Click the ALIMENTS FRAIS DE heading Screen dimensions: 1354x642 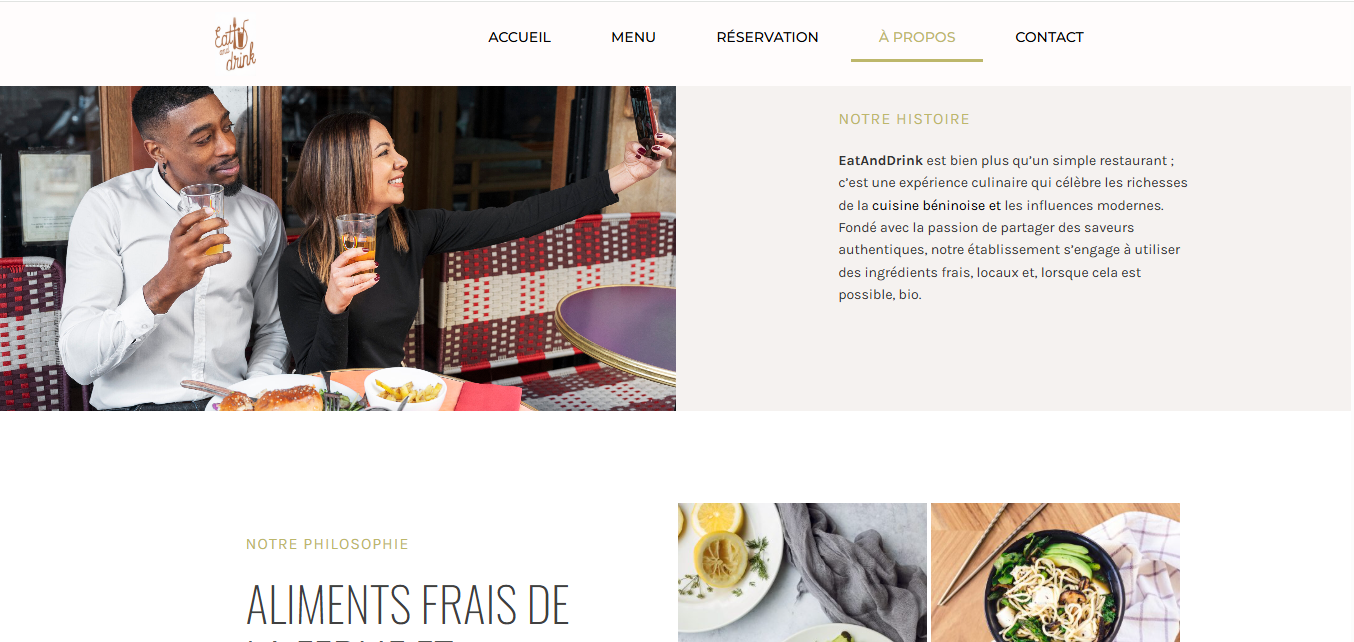pos(407,604)
